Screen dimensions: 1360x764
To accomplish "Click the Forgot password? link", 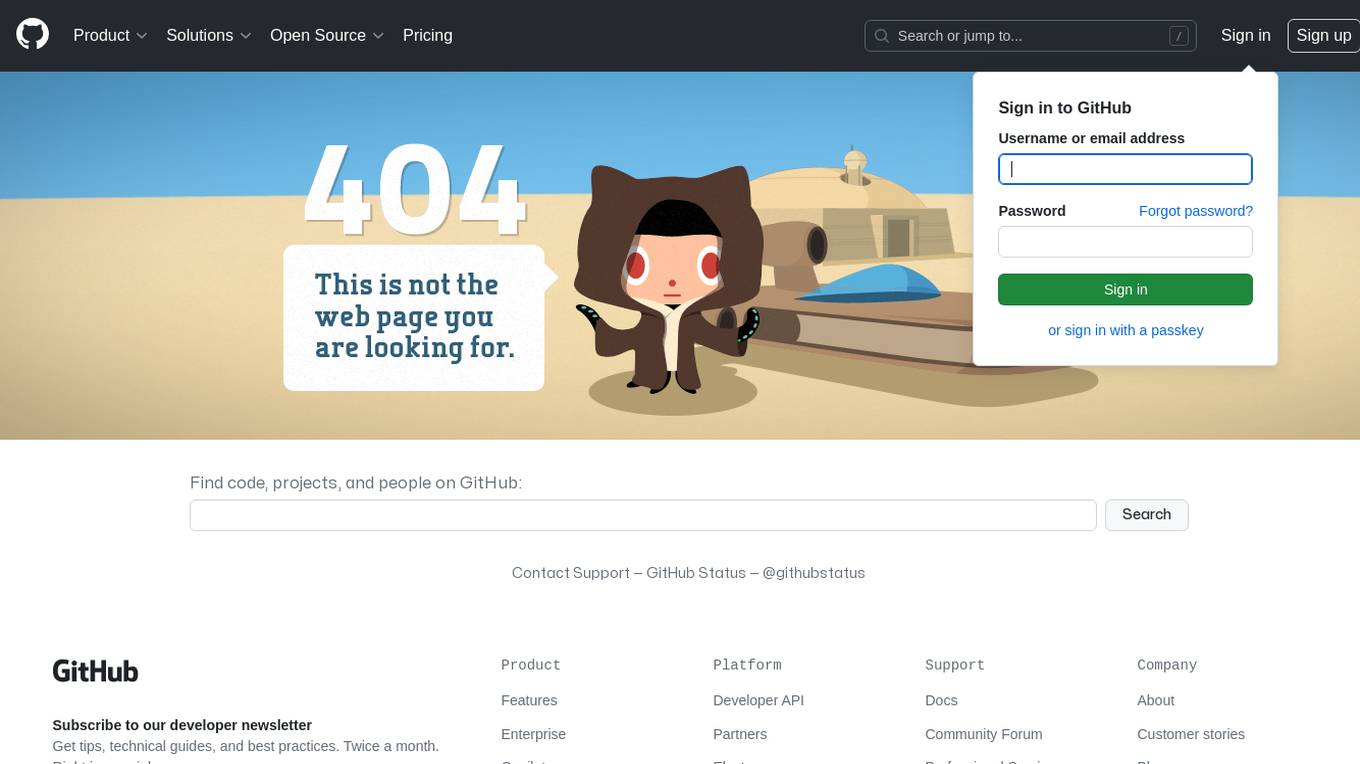I will (1196, 211).
